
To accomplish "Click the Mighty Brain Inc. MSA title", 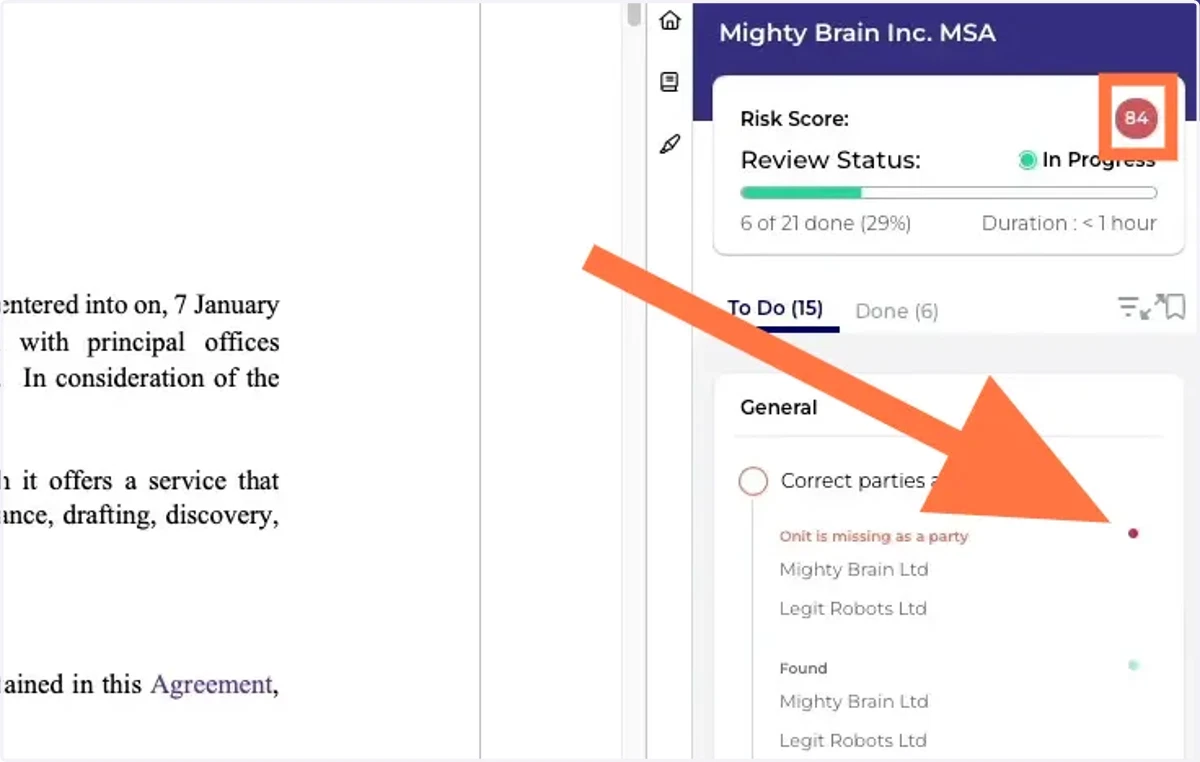I will tap(857, 33).
